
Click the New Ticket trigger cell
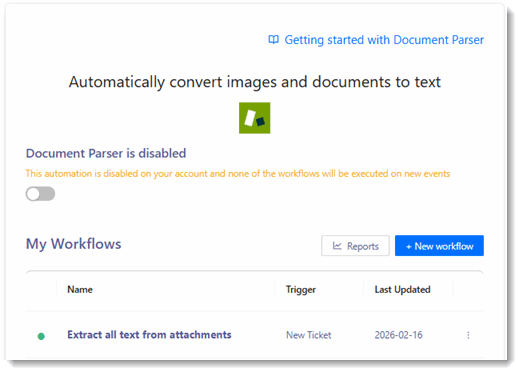tap(309, 335)
